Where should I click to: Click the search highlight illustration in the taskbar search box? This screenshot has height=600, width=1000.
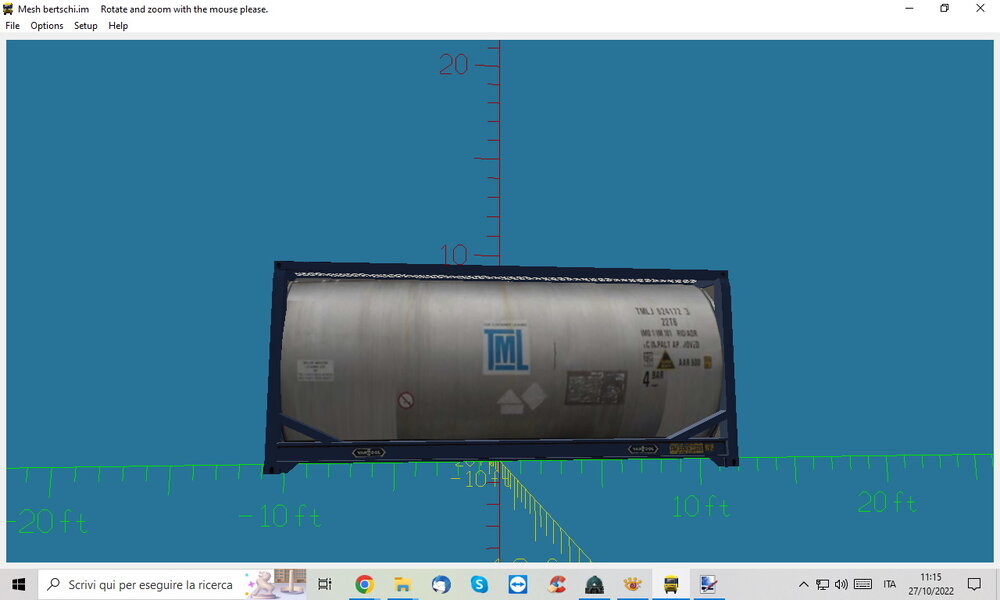(x=276, y=584)
